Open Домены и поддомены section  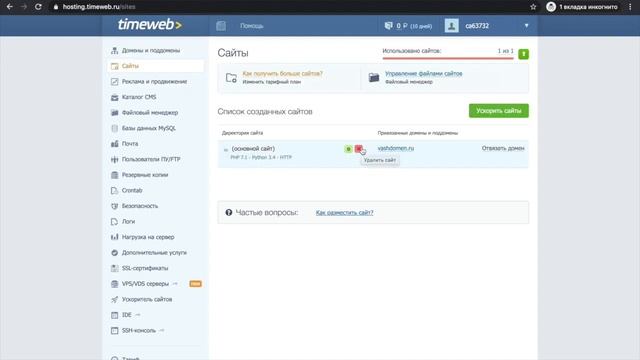(x=151, y=51)
